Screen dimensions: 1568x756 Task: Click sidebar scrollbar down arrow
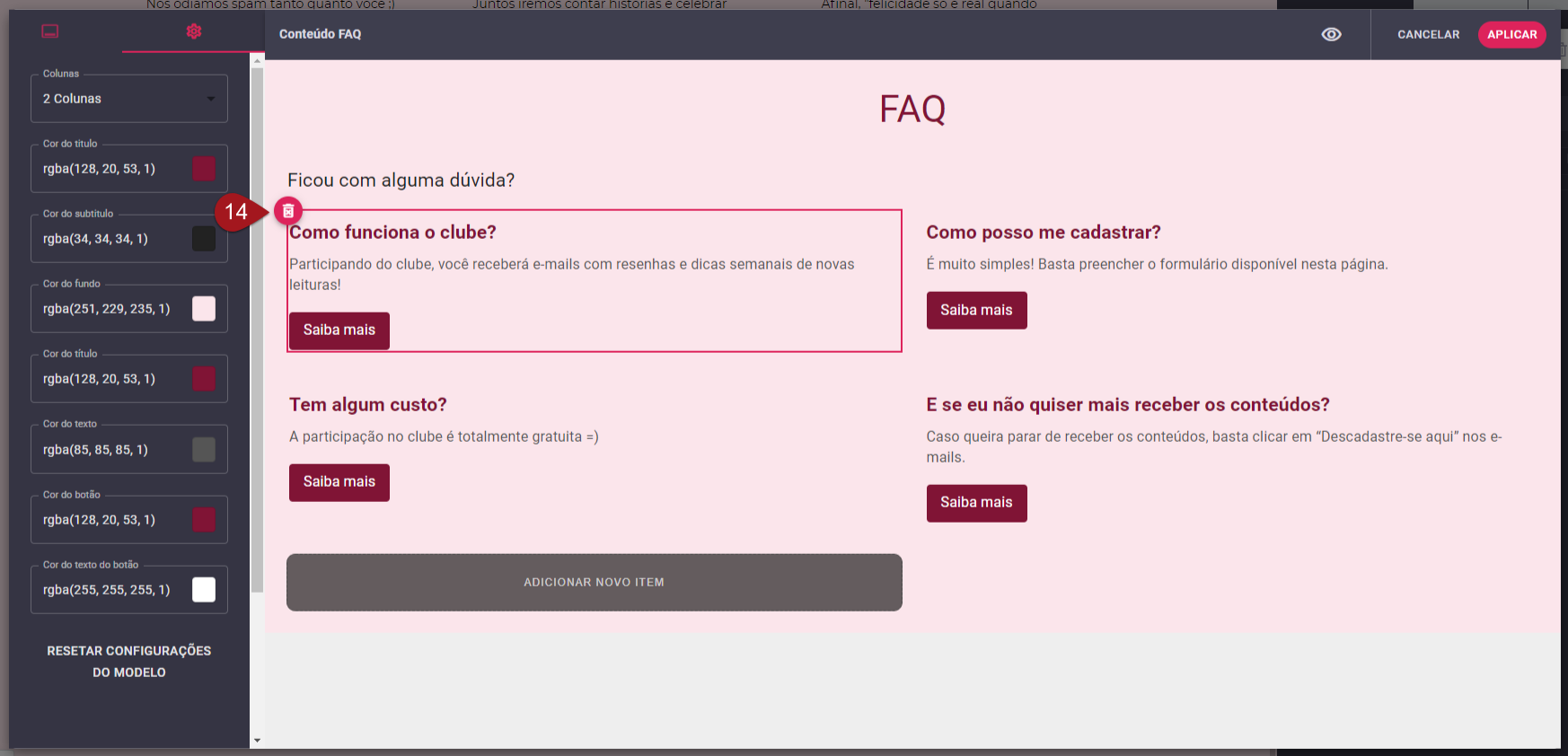(258, 741)
